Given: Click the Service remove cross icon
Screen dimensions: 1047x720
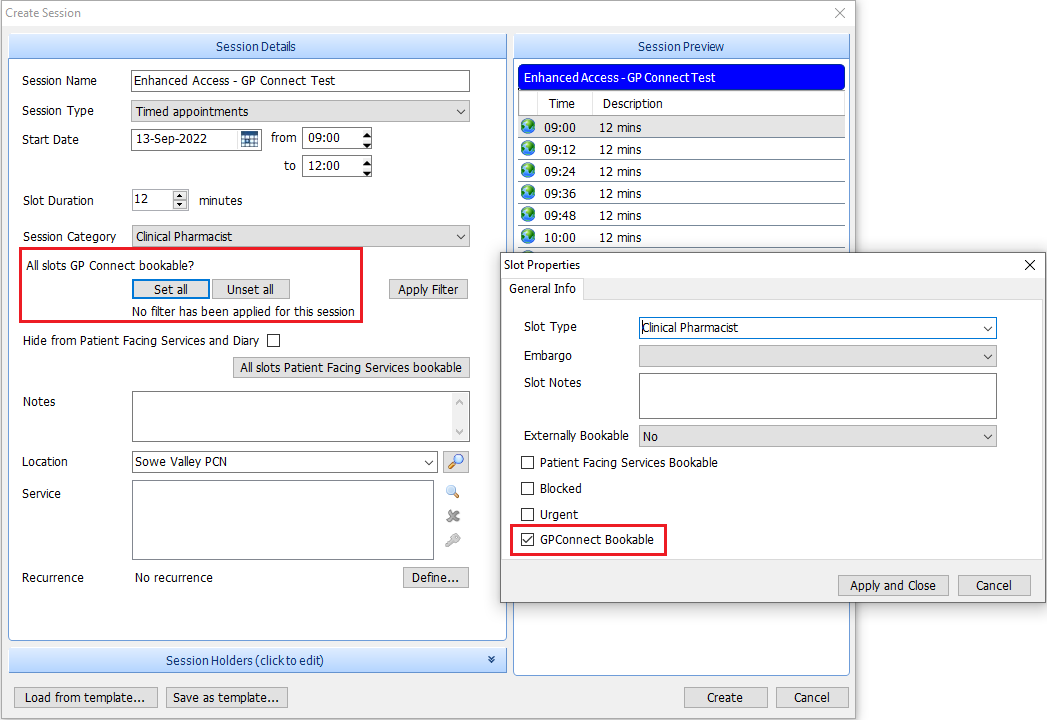Looking at the screenshot, I should (453, 516).
